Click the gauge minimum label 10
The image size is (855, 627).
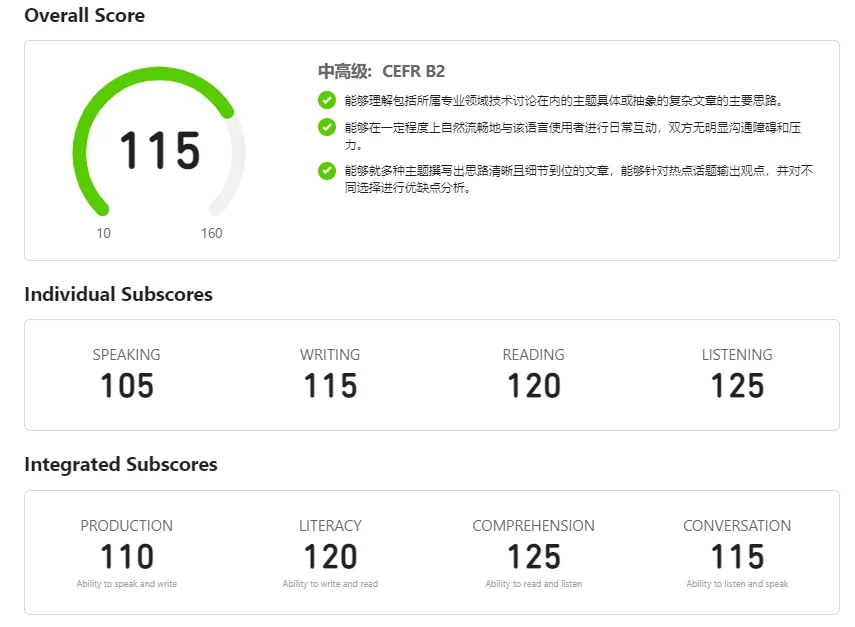(x=104, y=233)
